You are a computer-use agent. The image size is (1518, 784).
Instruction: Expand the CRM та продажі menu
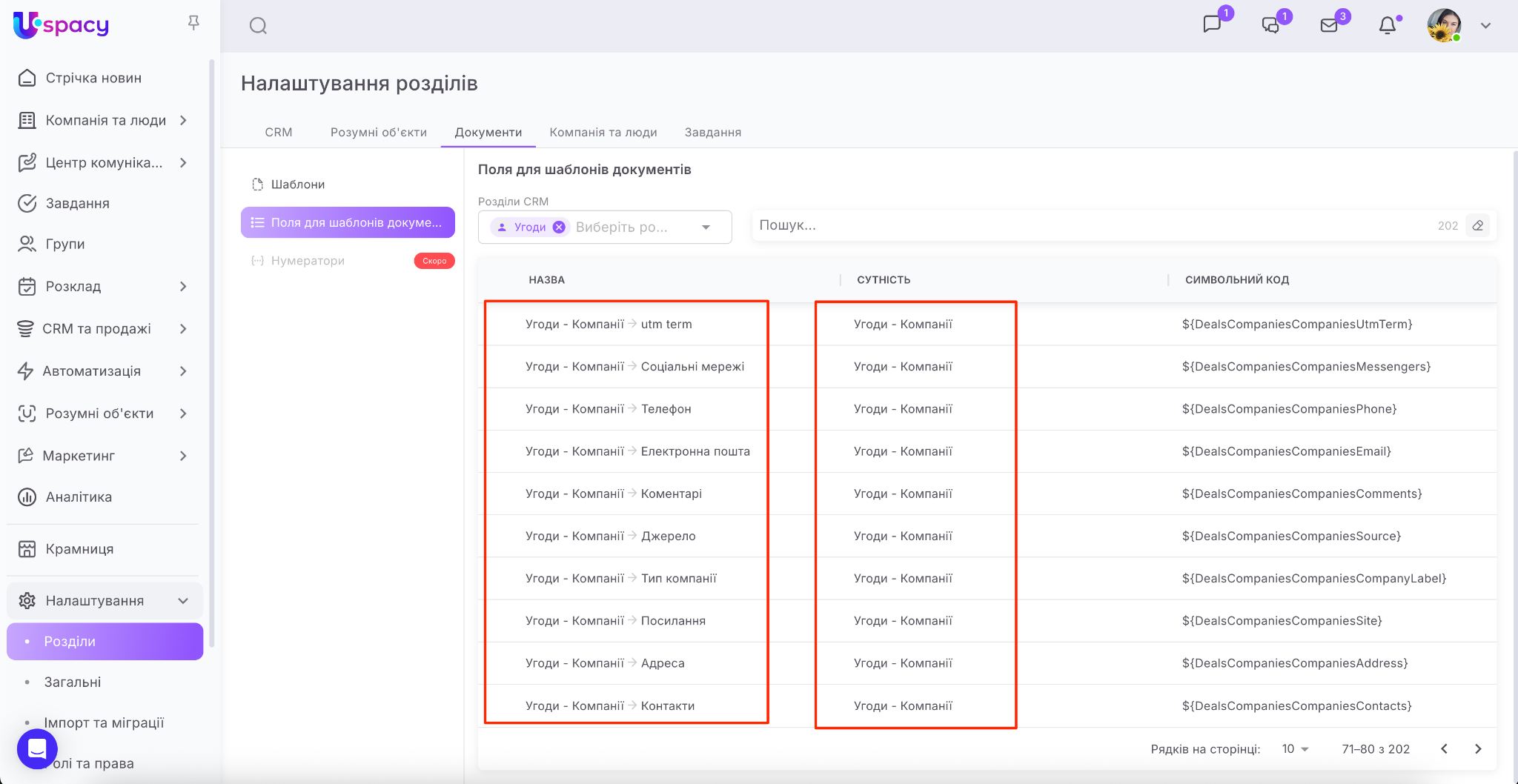tap(183, 329)
